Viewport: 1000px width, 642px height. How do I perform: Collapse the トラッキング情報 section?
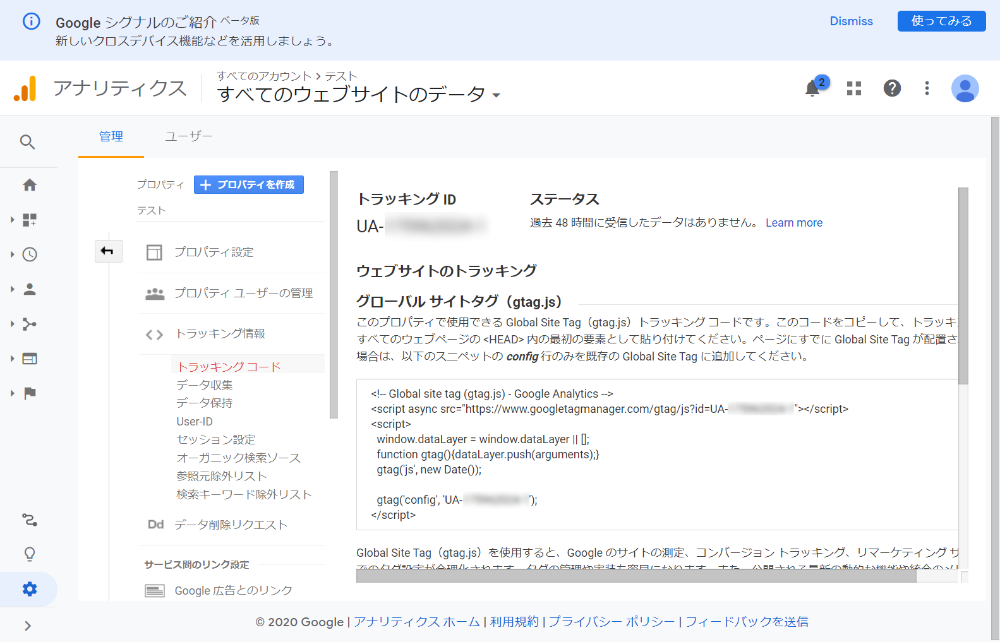220,333
